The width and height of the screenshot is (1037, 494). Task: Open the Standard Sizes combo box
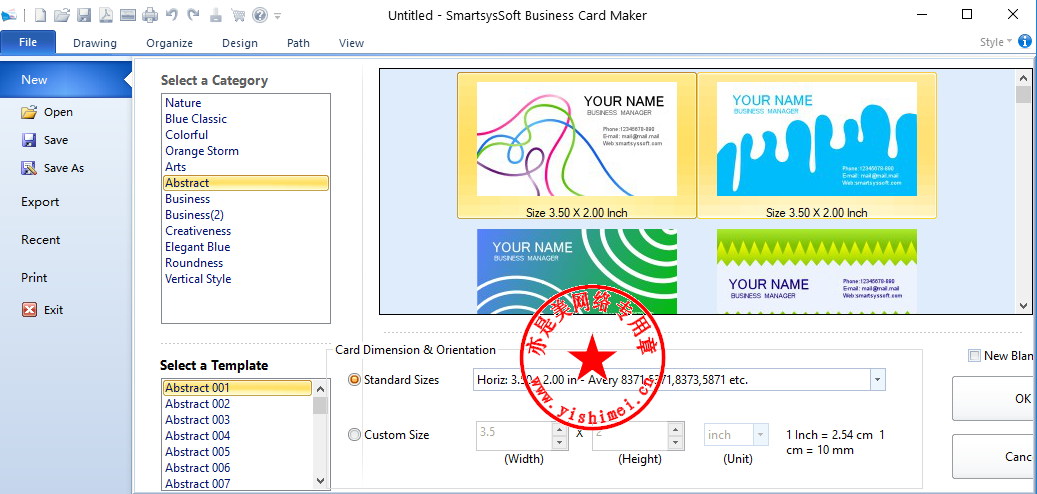coord(877,380)
